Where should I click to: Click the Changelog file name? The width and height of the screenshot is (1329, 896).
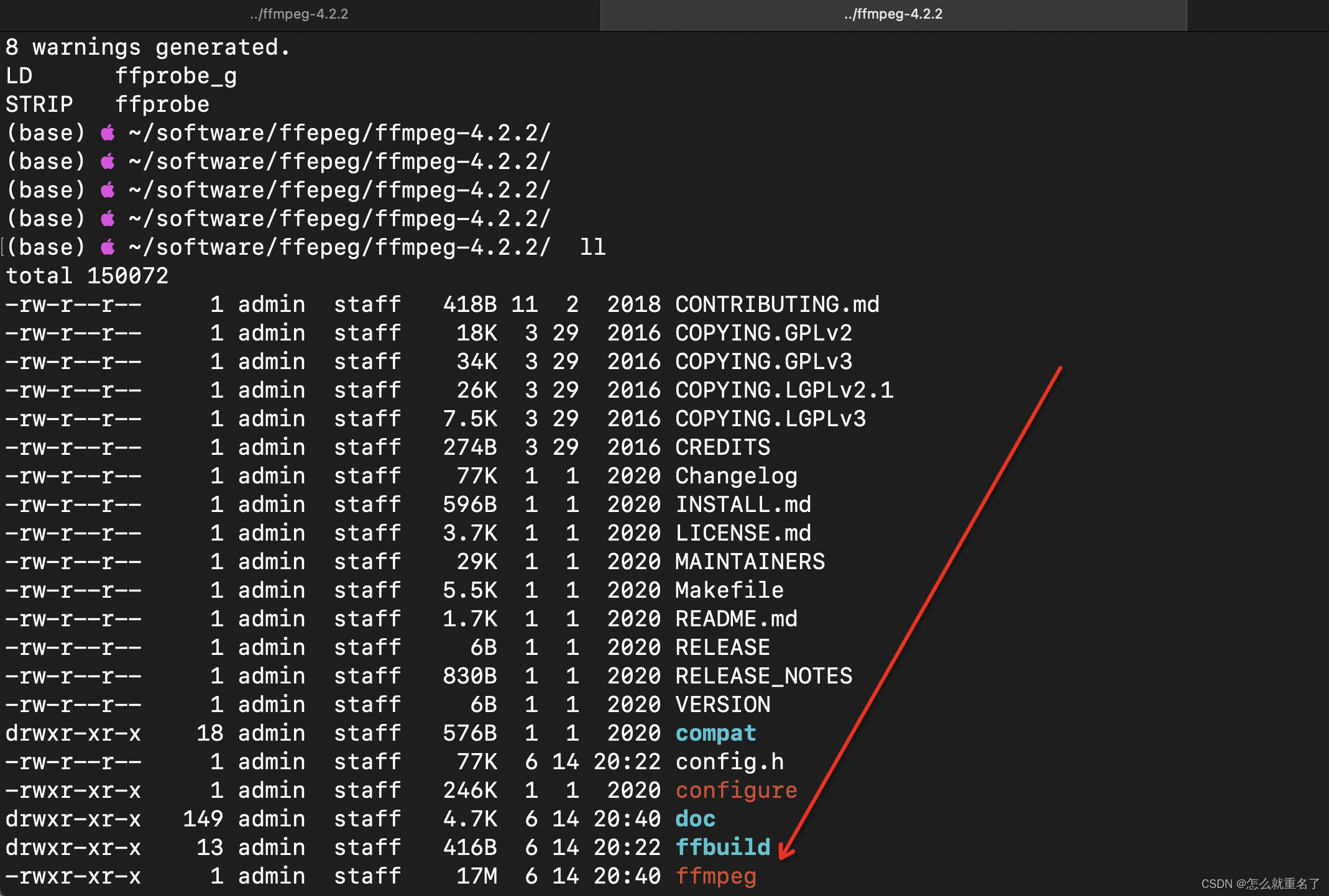click(x=736, y=476)
